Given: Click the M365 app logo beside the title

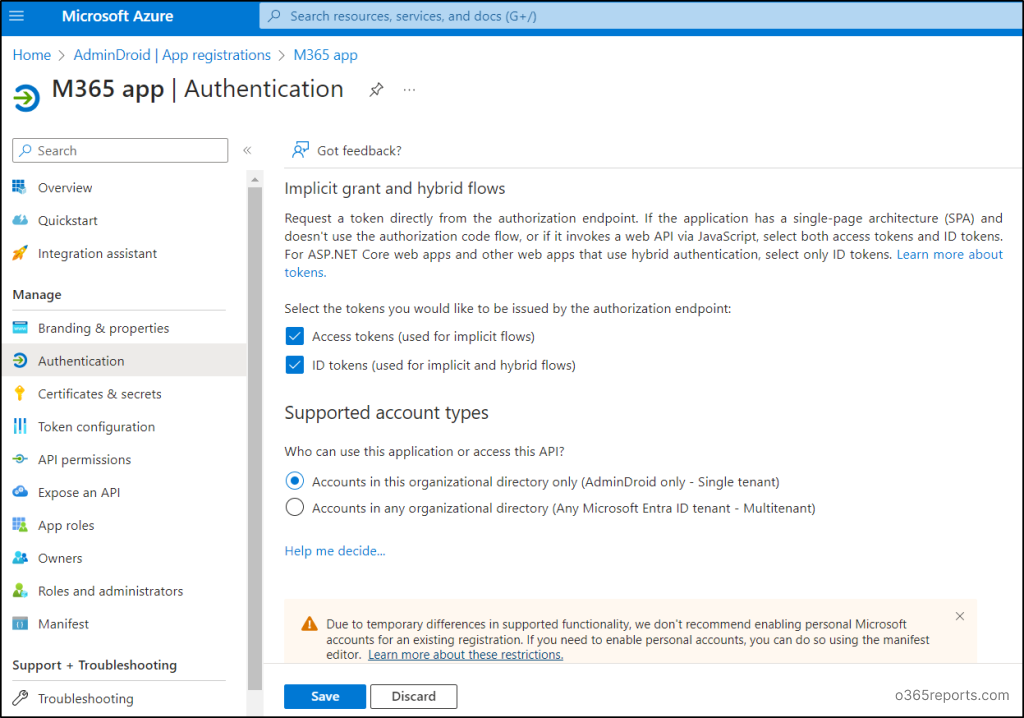Looking at the screenshot, I should click(x=27, y=98).
